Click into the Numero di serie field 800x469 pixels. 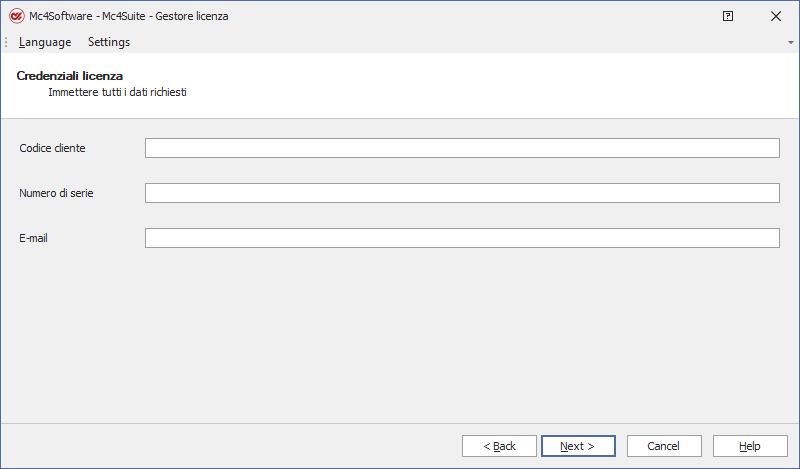click(x=461, y=193)
